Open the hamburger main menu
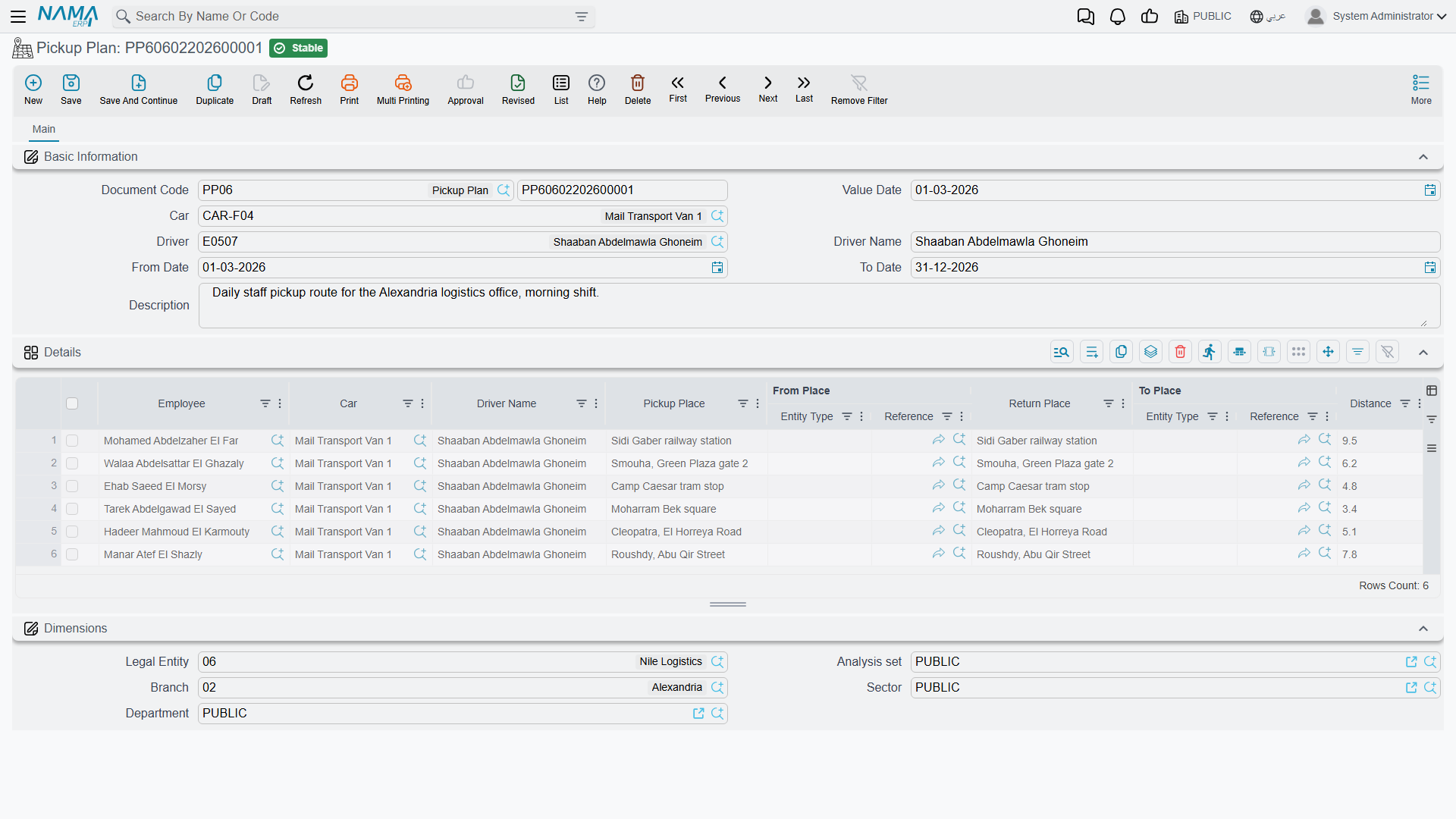Screen dimensions: 1456x819 (x=18, y=16)
